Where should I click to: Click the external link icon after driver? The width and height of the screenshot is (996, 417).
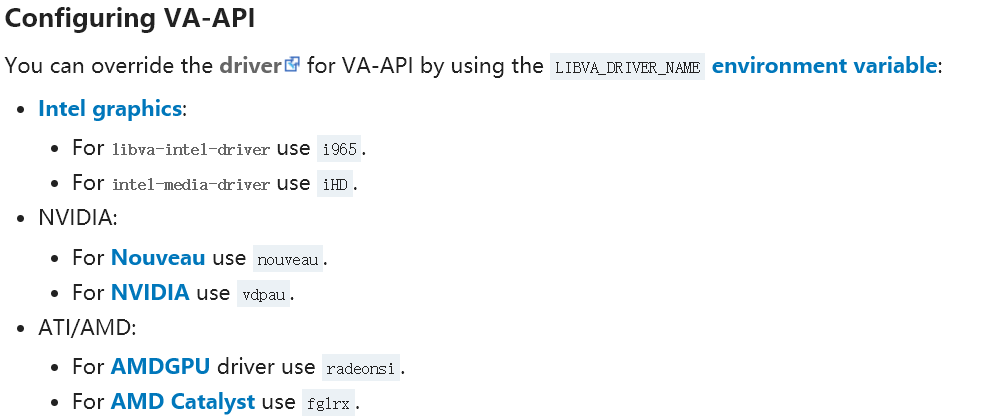tap(292, 64)
